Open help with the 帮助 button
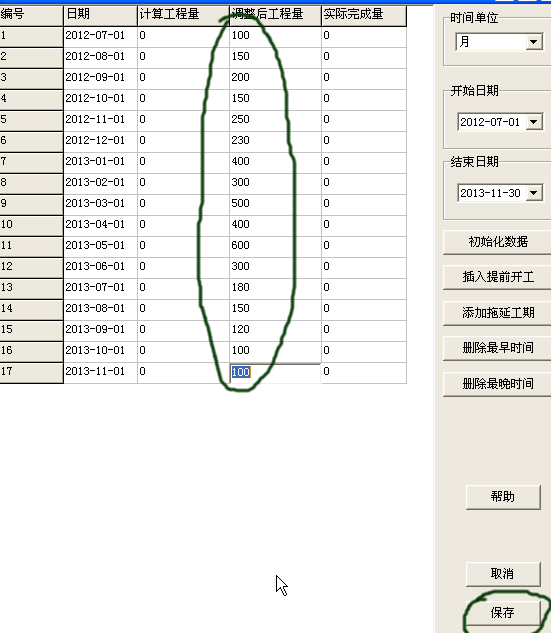Viewport: 551px width, 633px height. tap(503, 497)
